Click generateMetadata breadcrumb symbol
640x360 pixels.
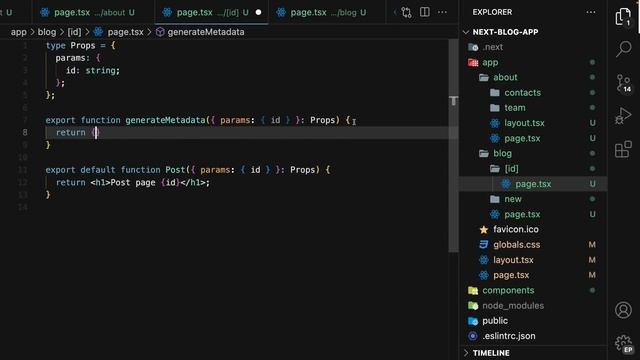pos(206,32)
